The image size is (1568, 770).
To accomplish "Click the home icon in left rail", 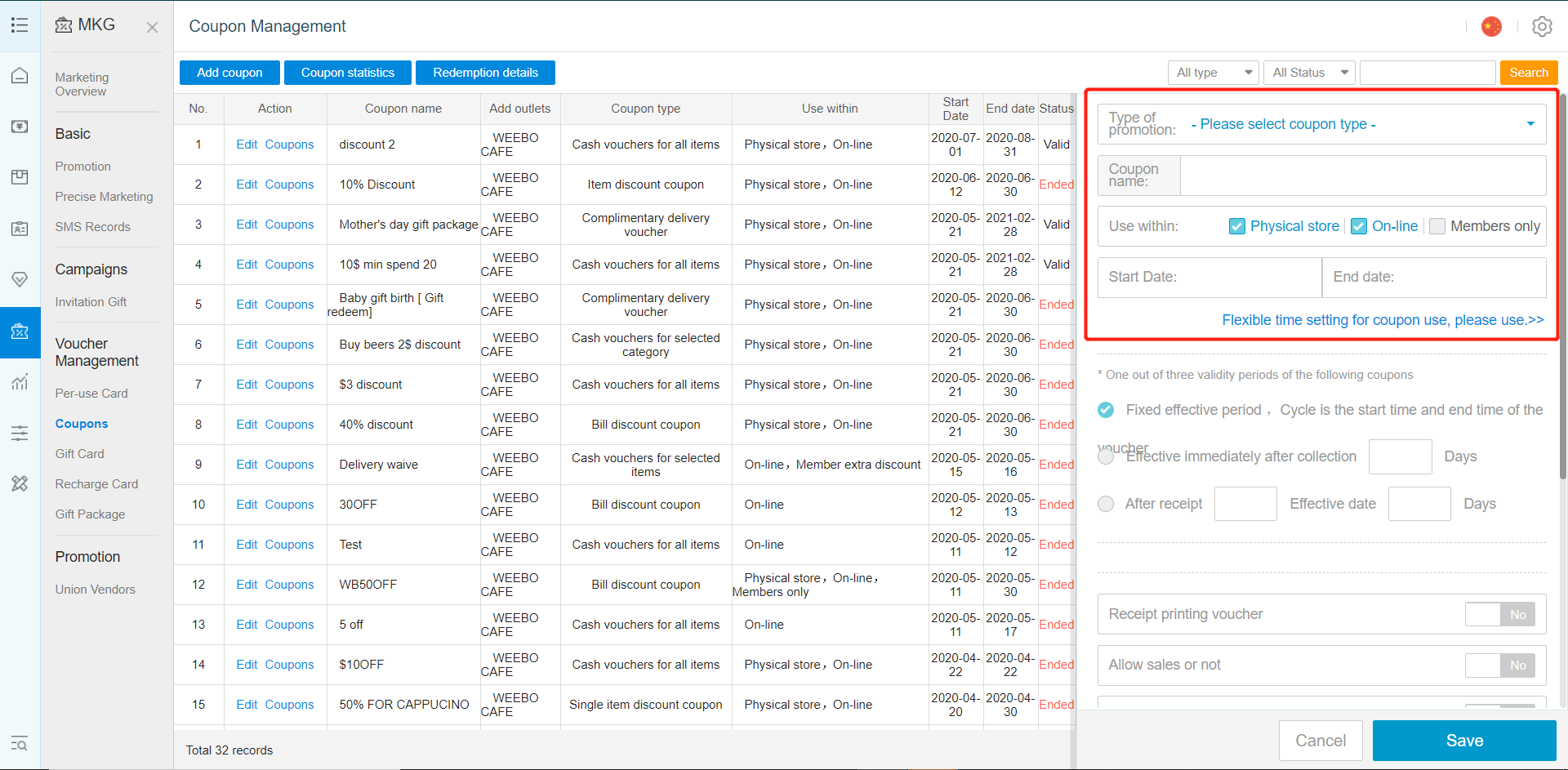I will point(20,76).
